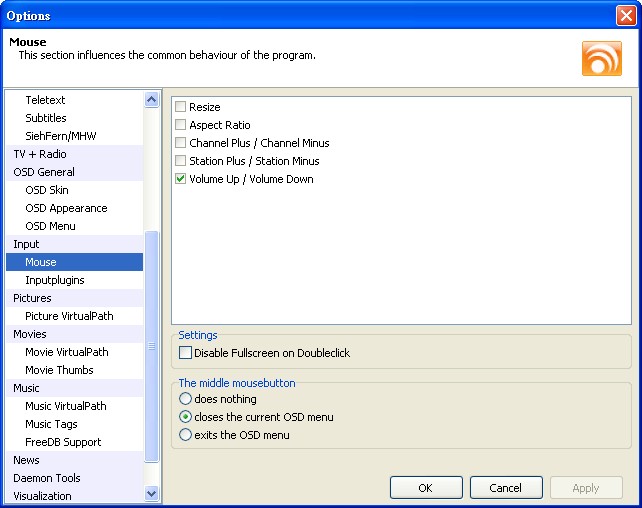
Task: Select 'closes the current OSD menu' option
Action: [185, 417]
